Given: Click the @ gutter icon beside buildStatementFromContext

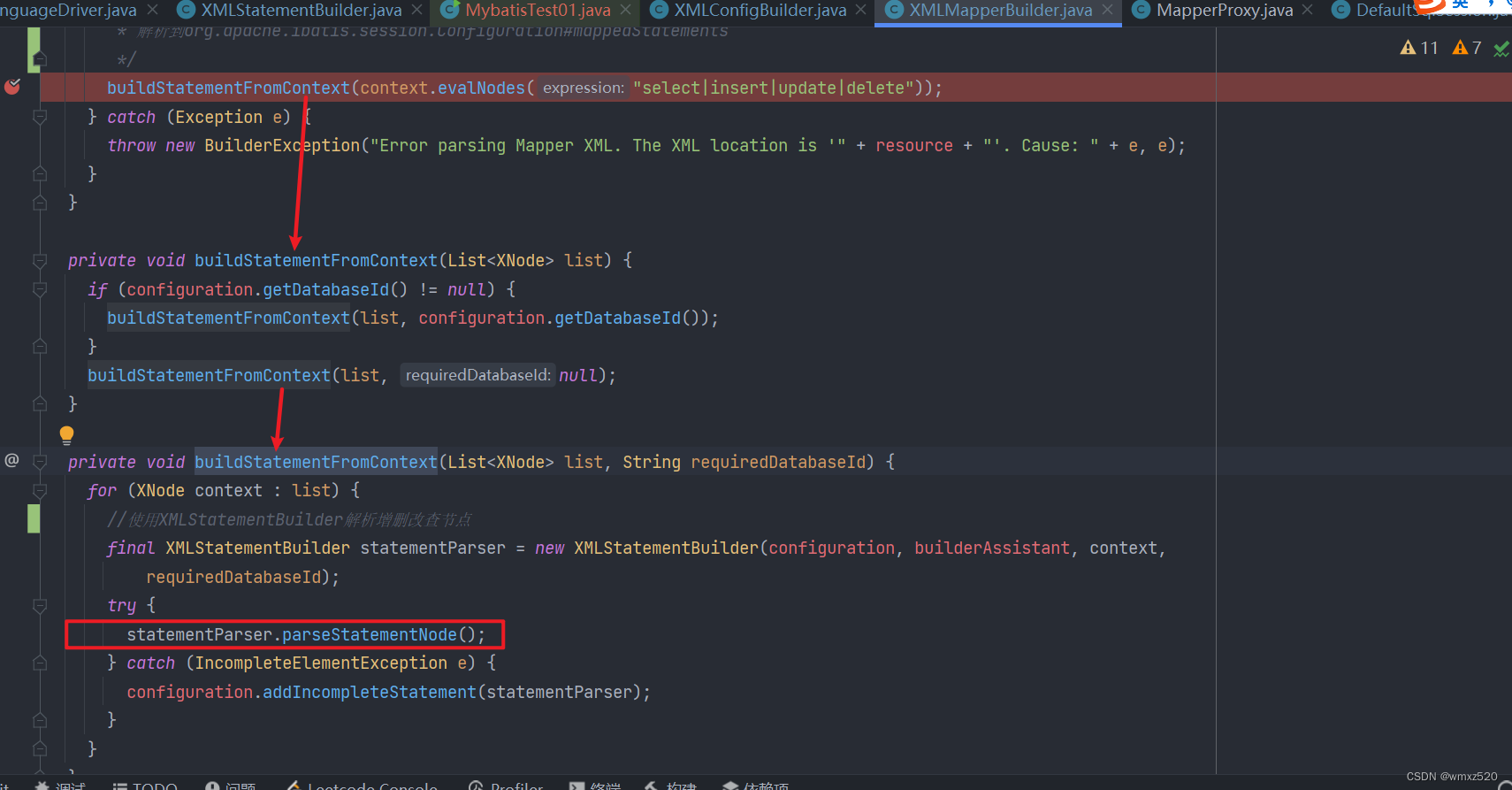Looking at the screenshot, I should [x=11, y=460].
